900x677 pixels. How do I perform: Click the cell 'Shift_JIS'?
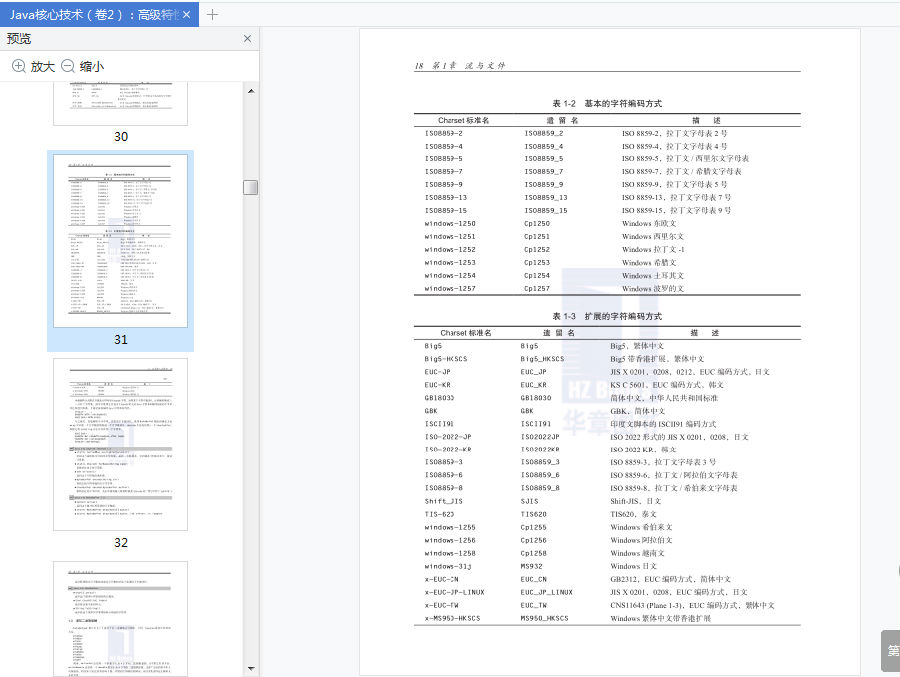coord(443,501)
